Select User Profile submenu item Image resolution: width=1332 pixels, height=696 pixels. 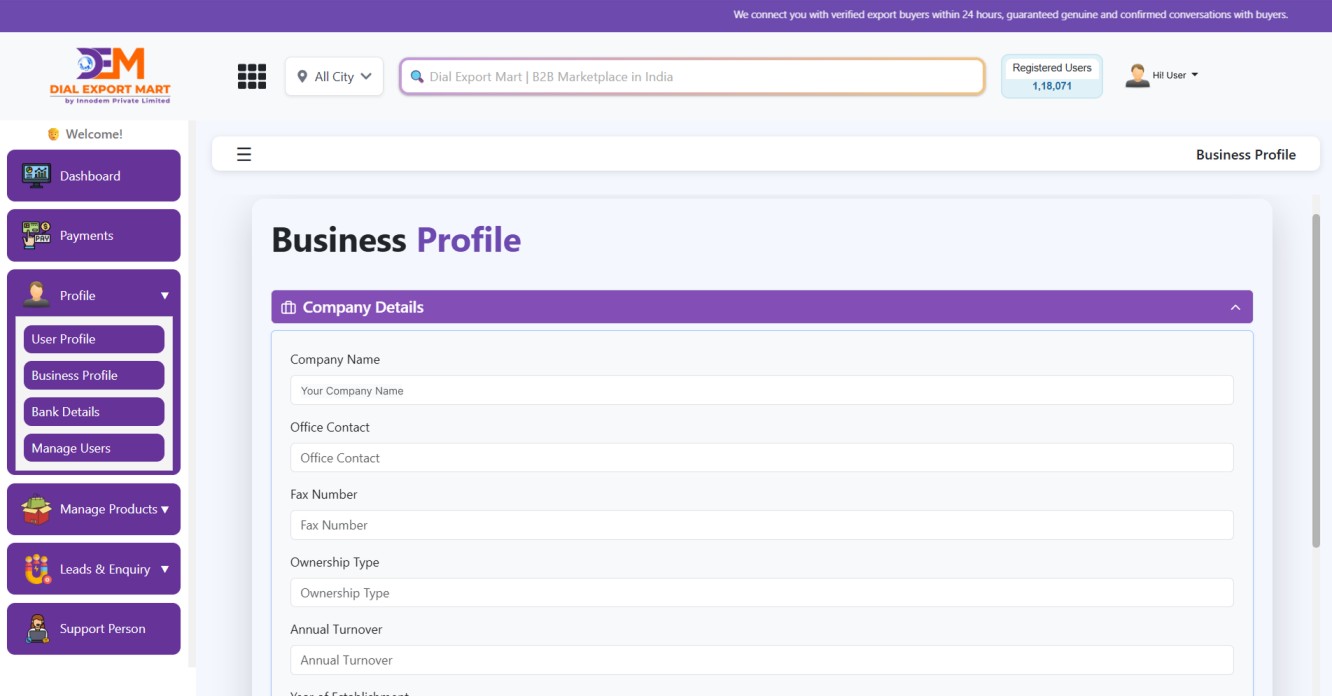(94, 339)
